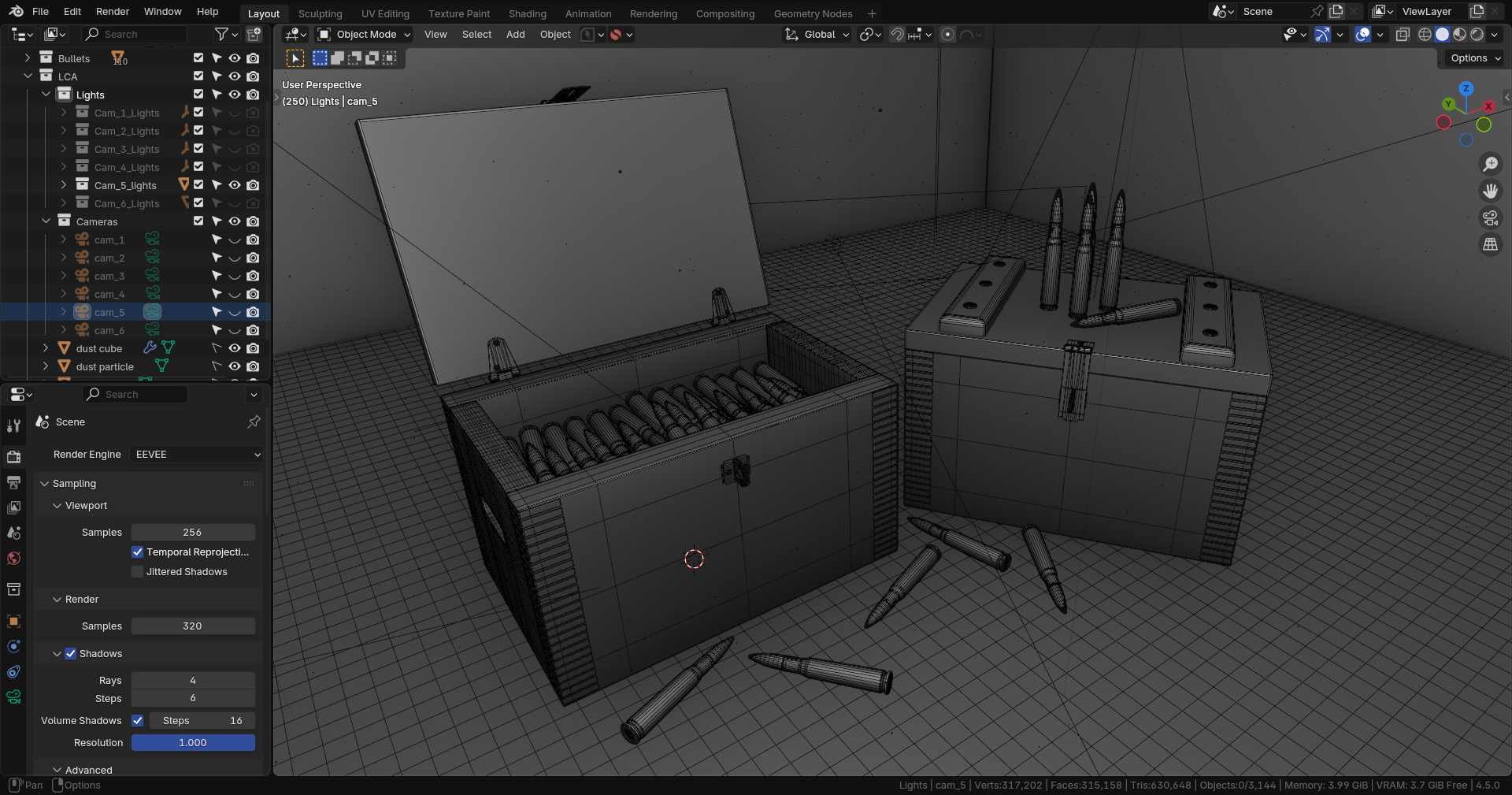Click the Render Samples field 320
Image resolution: width=1512 pixels, height=795 pixels.
[x=193, y=626]
